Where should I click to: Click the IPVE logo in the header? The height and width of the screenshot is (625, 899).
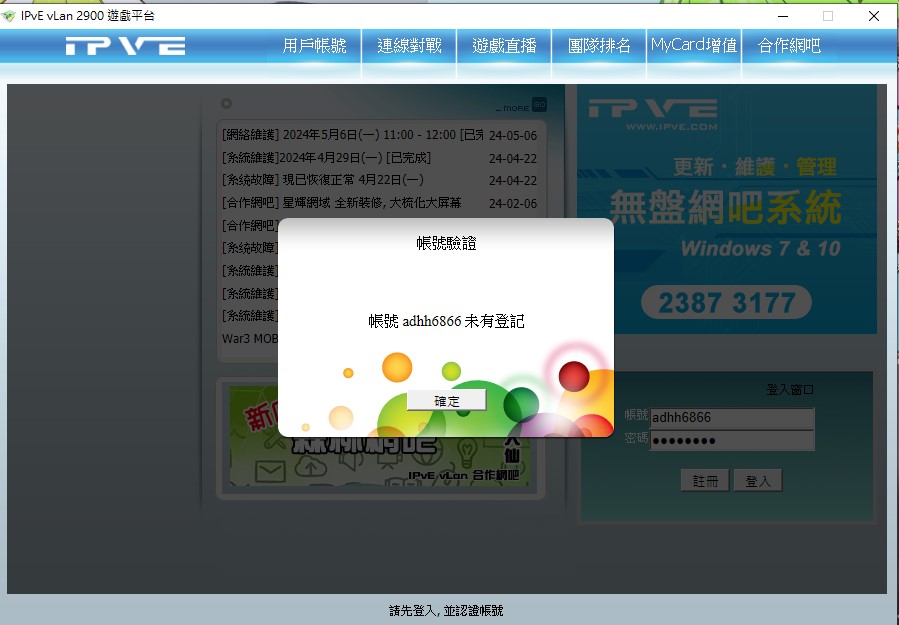click(125, 46)
